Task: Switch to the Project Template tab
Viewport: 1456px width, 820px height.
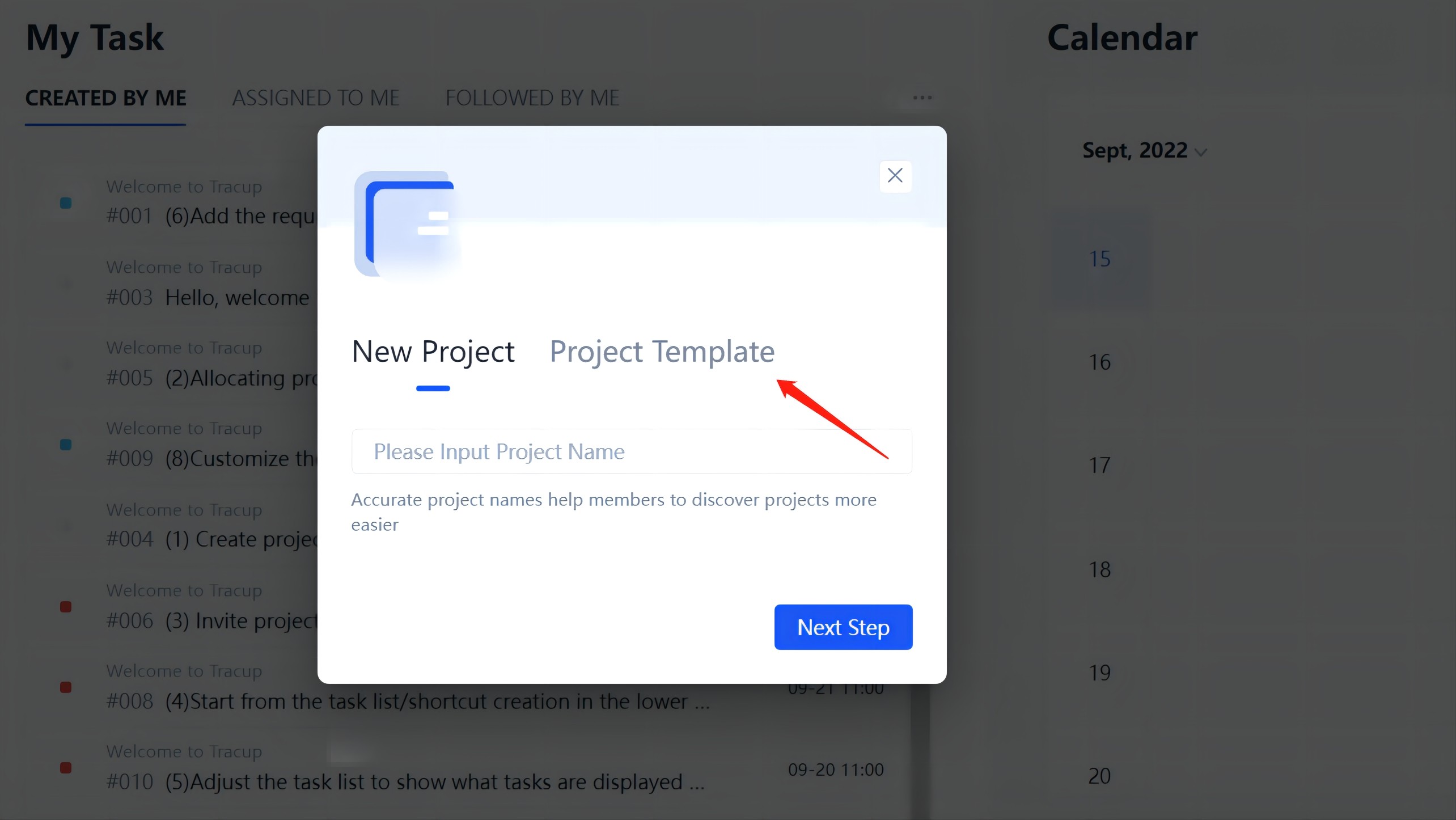Action: coord(662,352)
